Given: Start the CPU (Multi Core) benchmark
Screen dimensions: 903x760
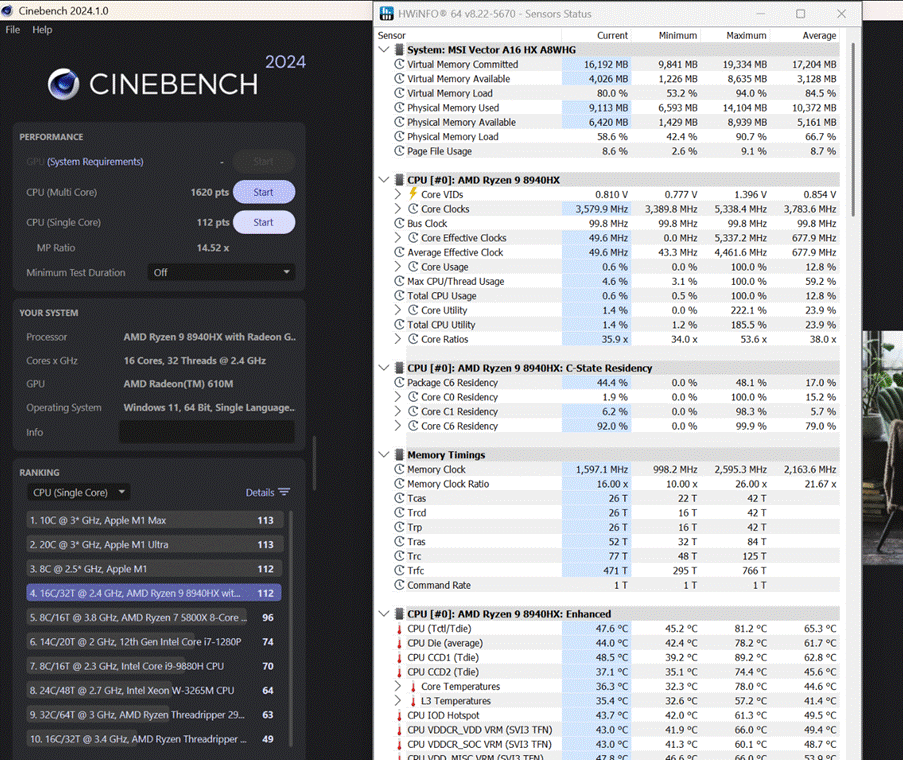Looking at the screenshot, I should click(x=263, y=192).
